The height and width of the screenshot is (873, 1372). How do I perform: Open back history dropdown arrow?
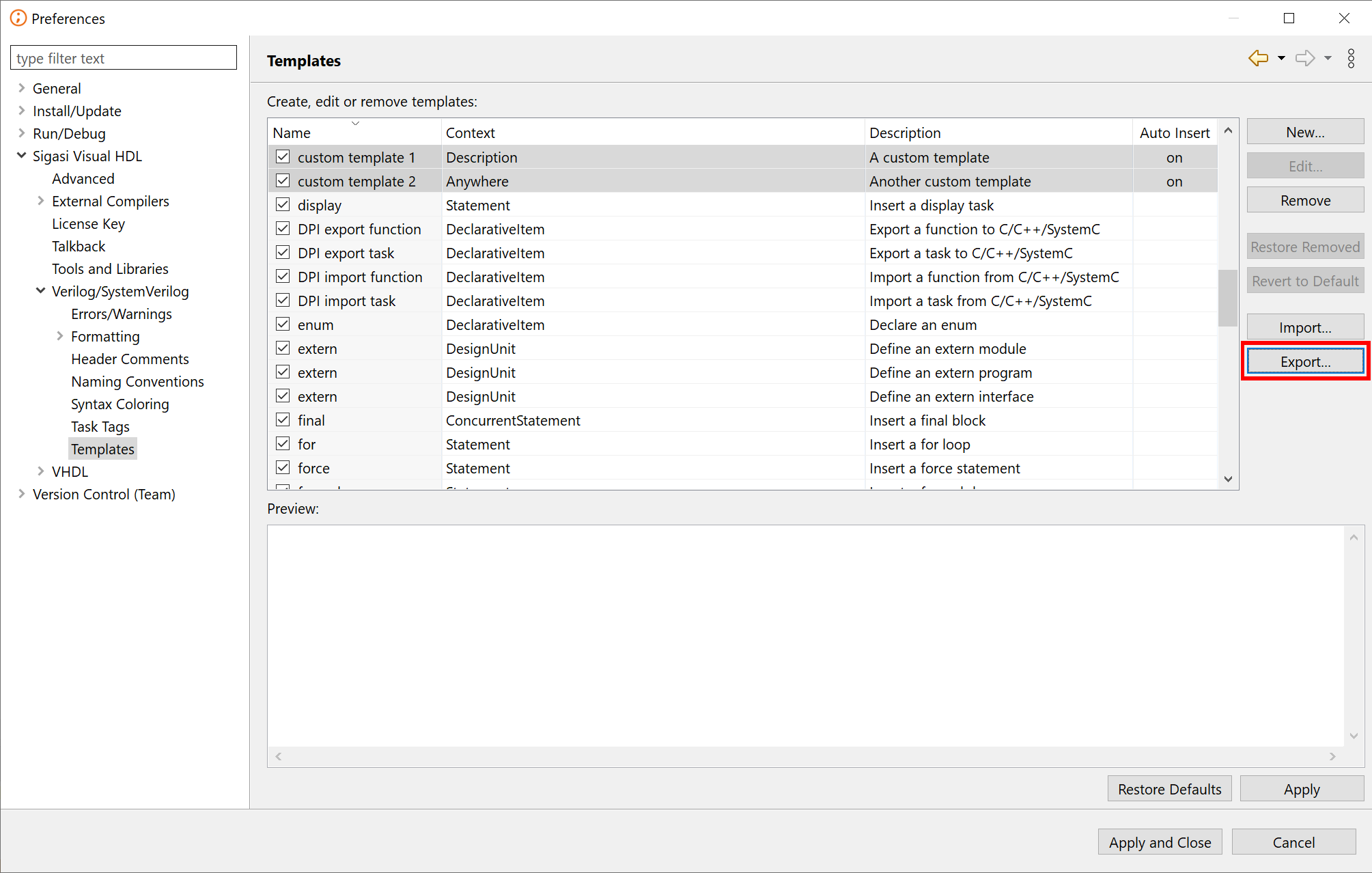[1281, 59]
